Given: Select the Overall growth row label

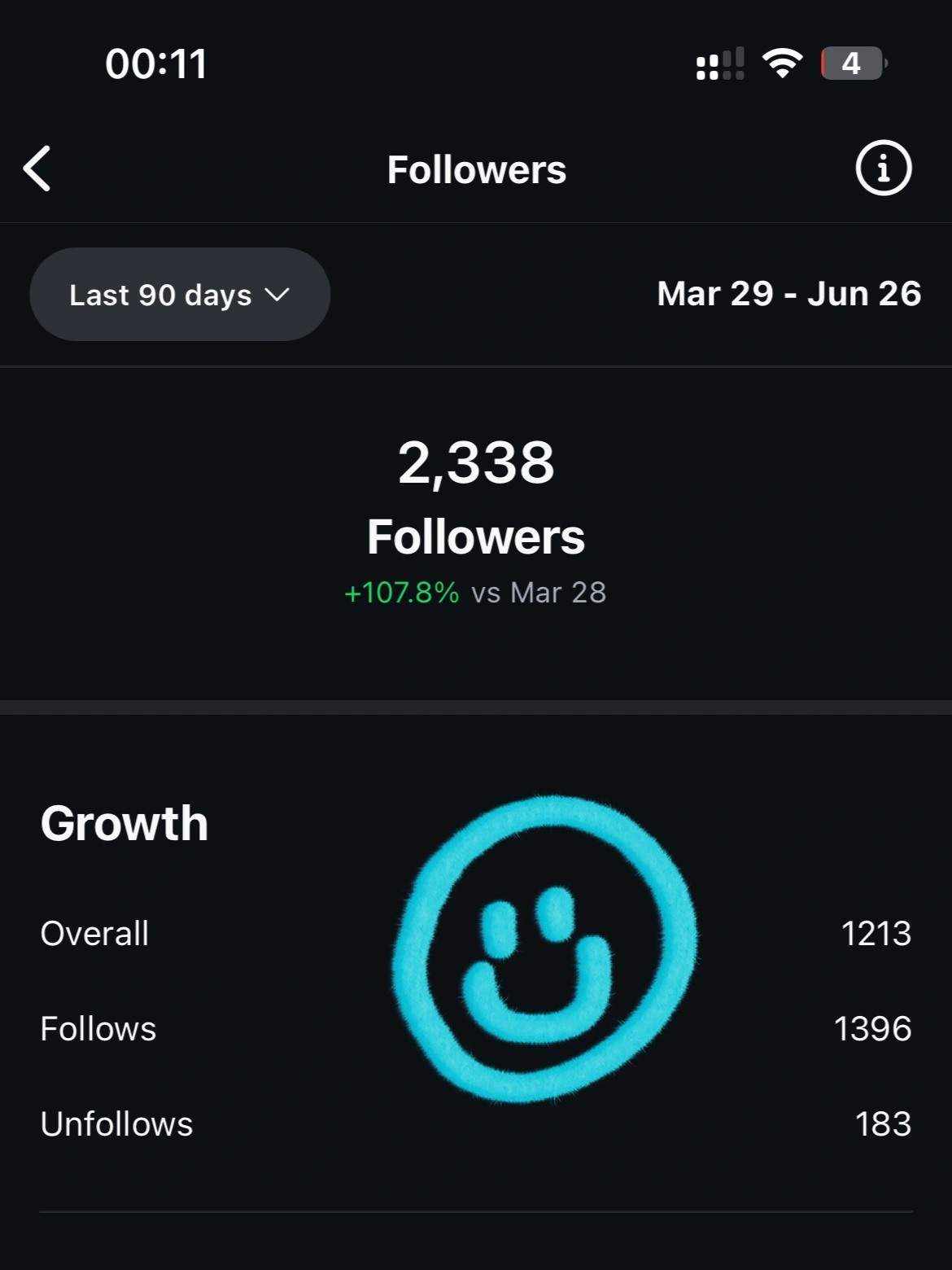Looking at the screenshot, I should [x=94, y=934].
